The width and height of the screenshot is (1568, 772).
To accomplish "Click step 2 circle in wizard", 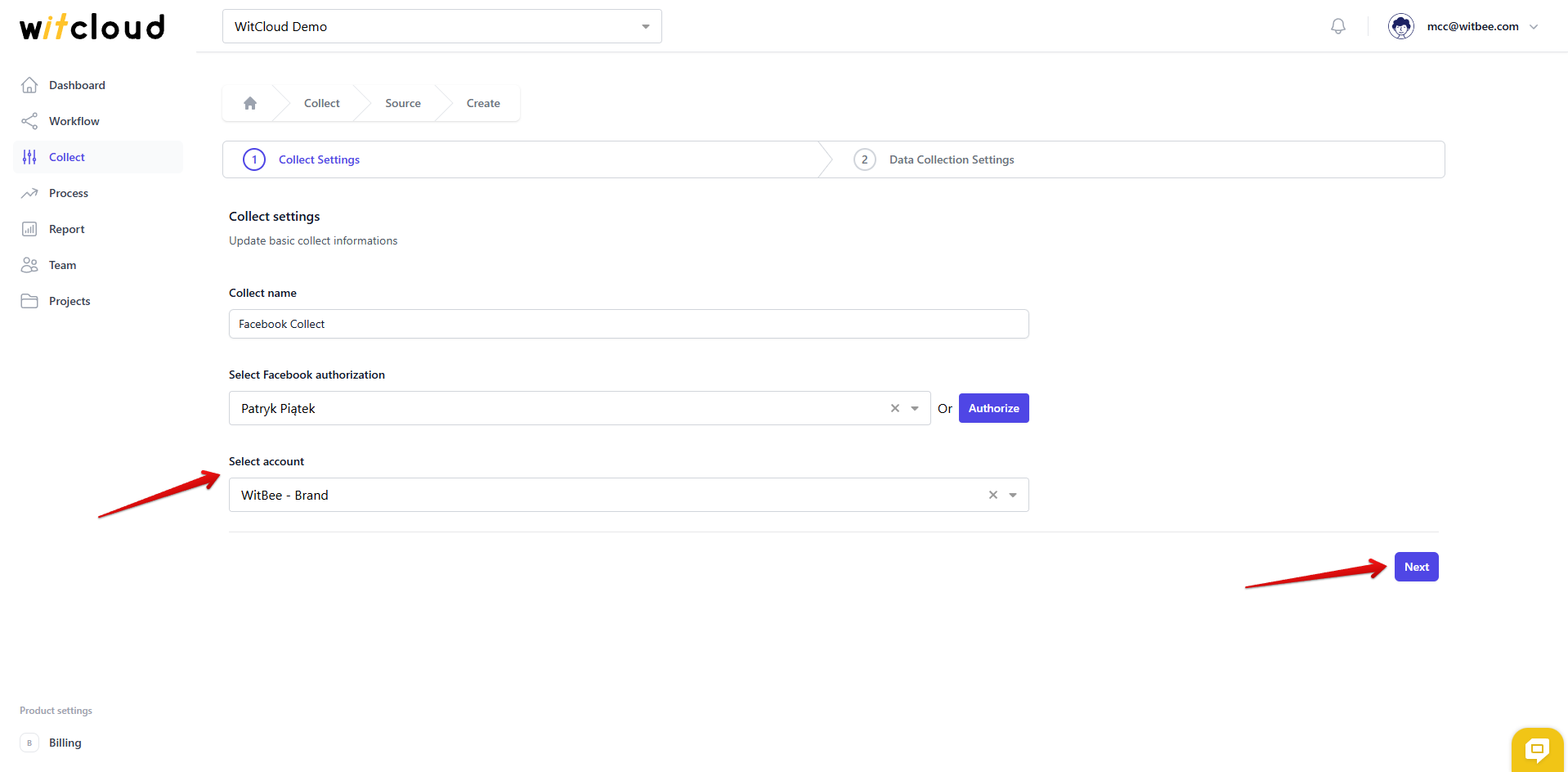I will coord(865,159).
